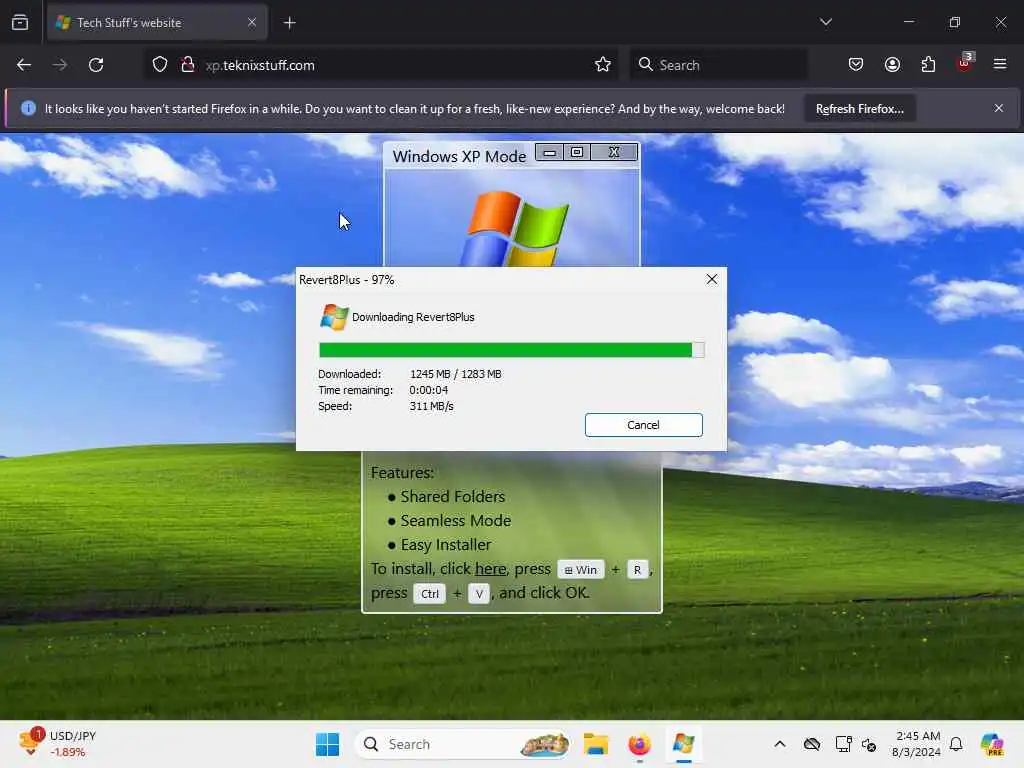Focus the Firefox Search box

click(718, 65)
